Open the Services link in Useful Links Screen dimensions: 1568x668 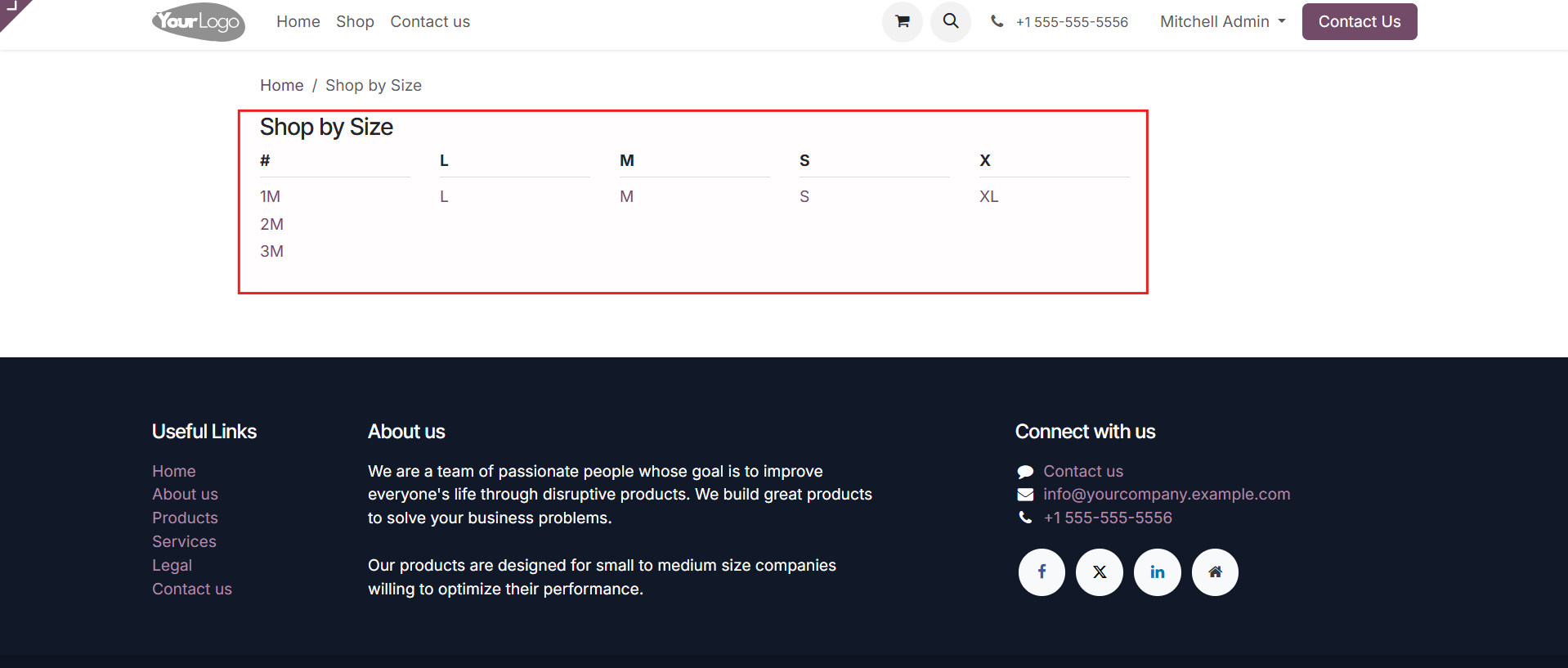click(x=184, y=541)
